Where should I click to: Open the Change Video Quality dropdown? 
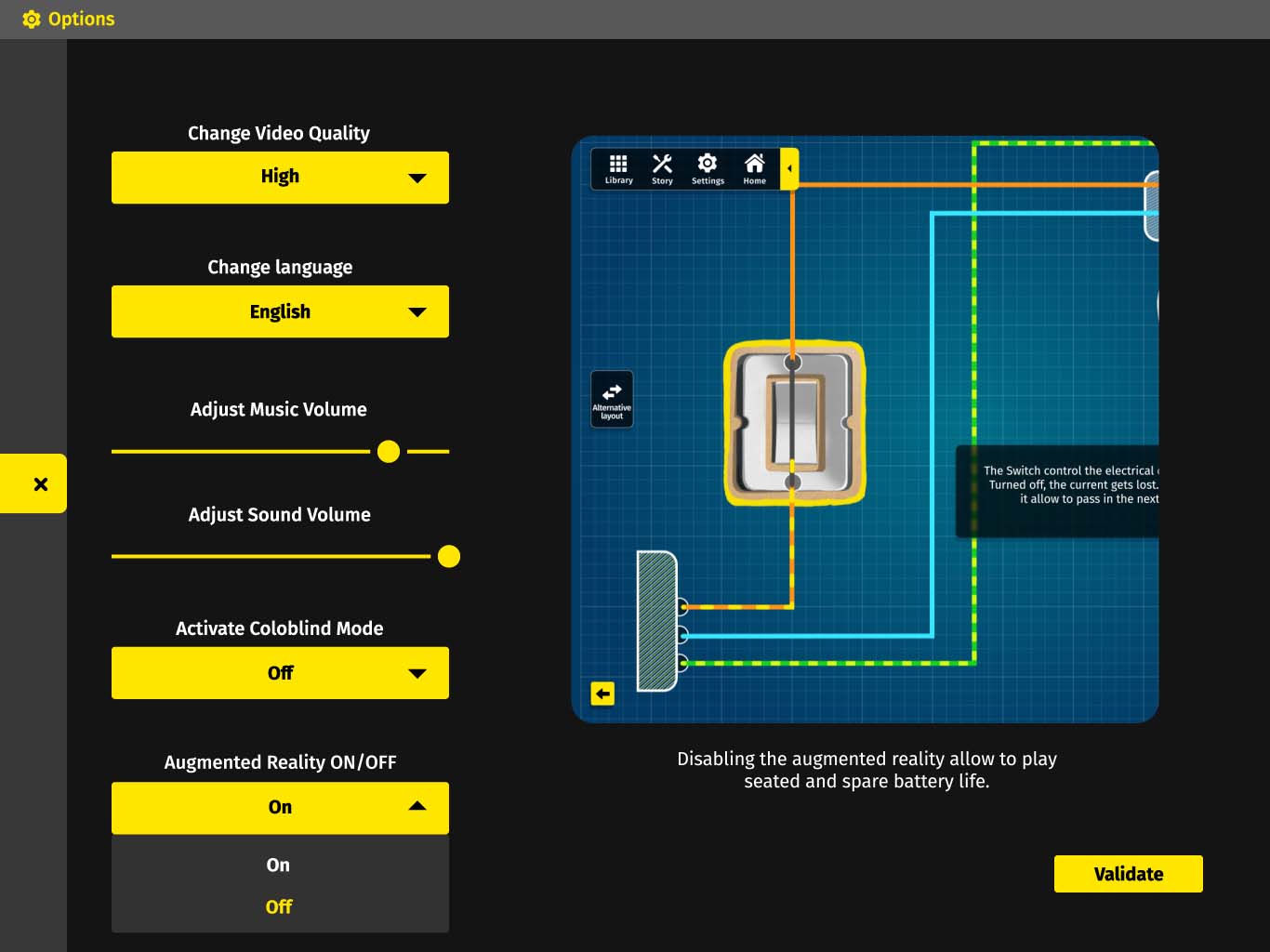pos(280,177)
